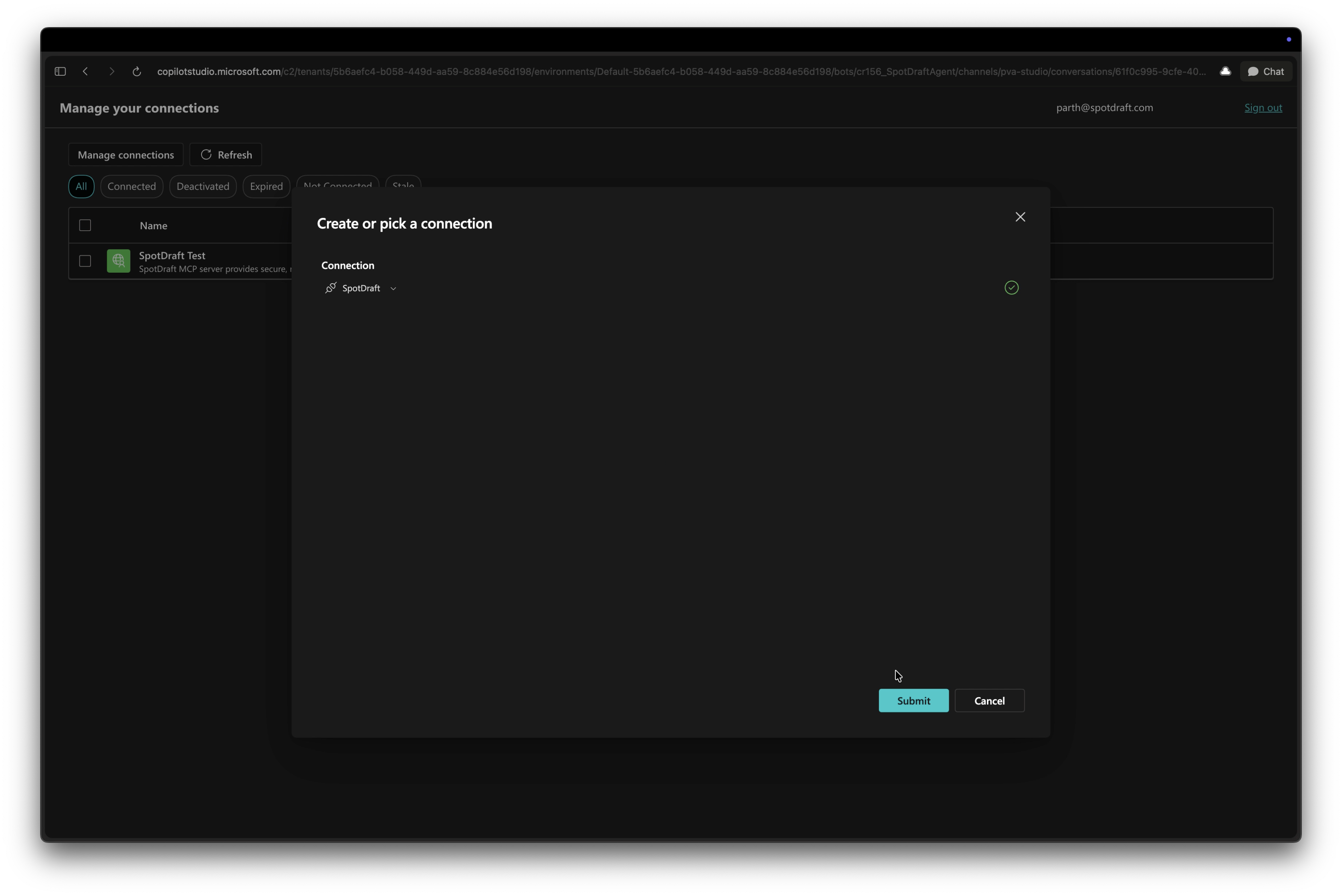Go back with the browser back arrow
1342x896 pixels.
coord(86,71)
